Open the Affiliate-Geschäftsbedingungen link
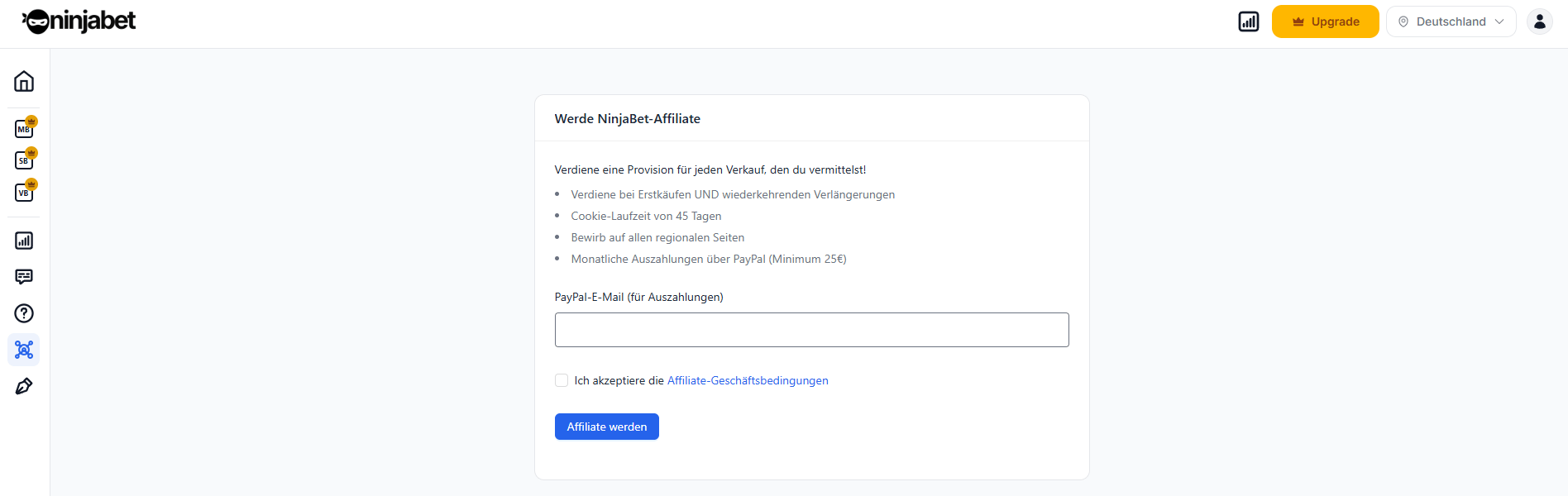This screenshot has height=496, width=1568. click(x=748, y=380)
